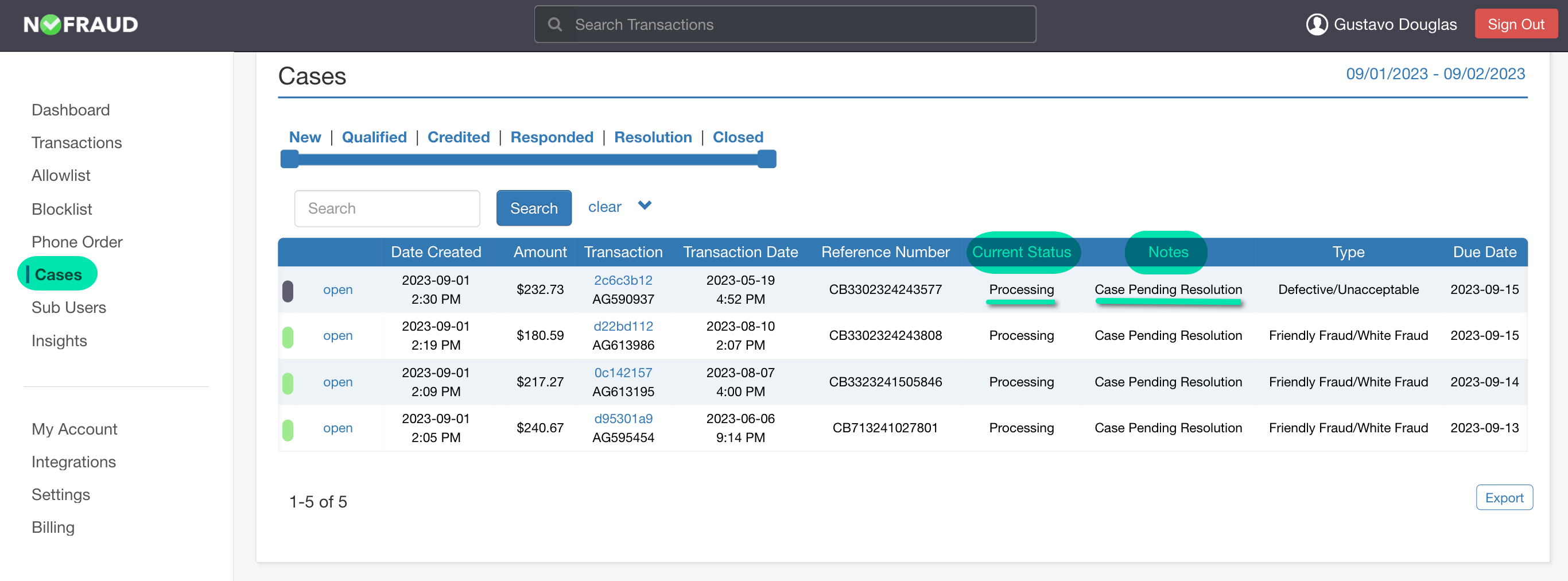
Task: Click inside the Search input field
Action: pos(387,208)
